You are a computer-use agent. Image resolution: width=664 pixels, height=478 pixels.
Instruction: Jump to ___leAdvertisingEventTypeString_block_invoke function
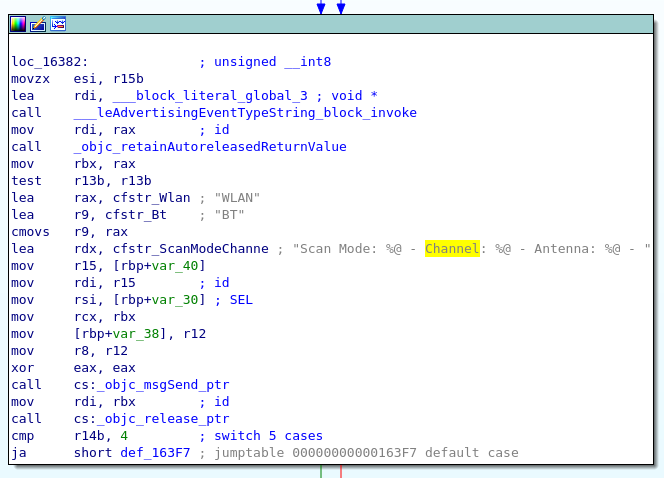click(245, 113)
